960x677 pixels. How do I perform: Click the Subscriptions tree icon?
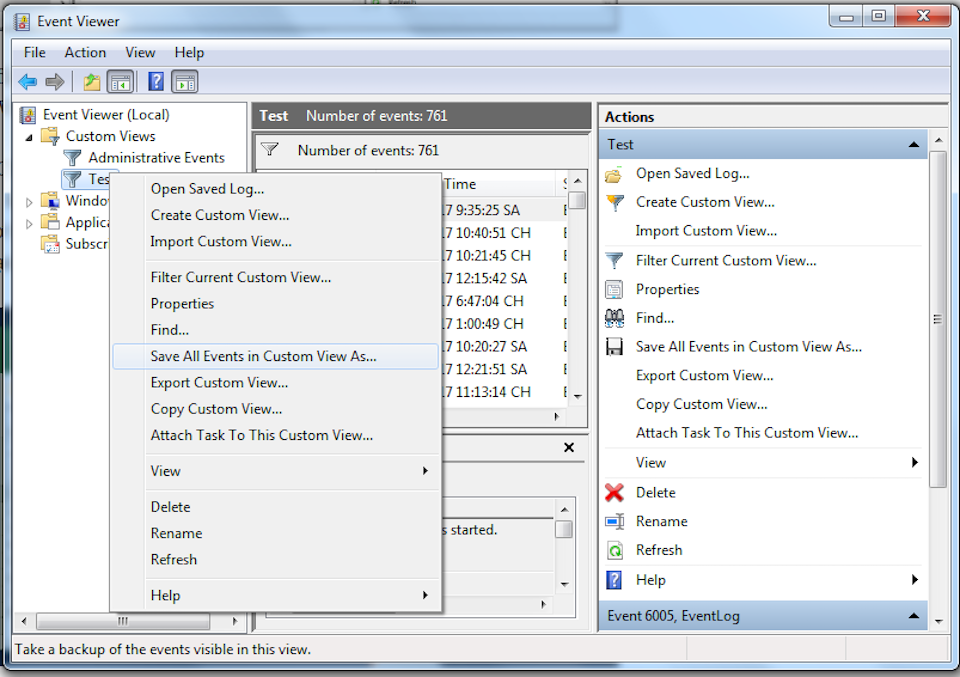coord(50,244)
